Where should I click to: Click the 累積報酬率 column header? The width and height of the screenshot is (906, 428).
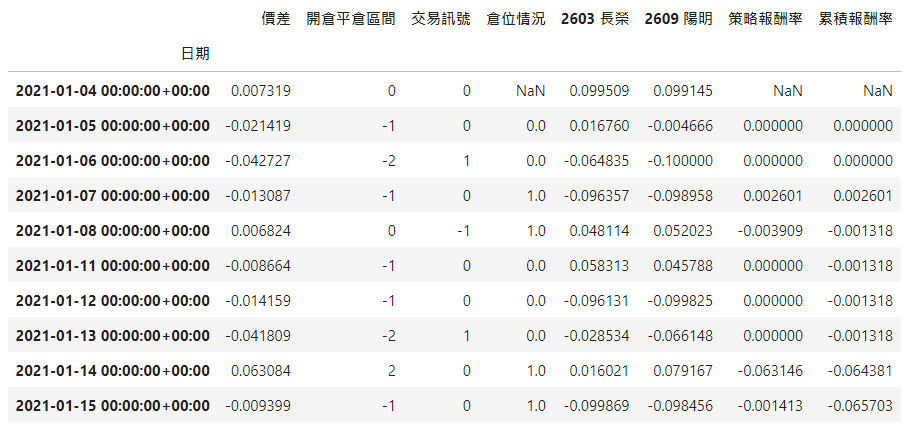[x=856, y=19]
